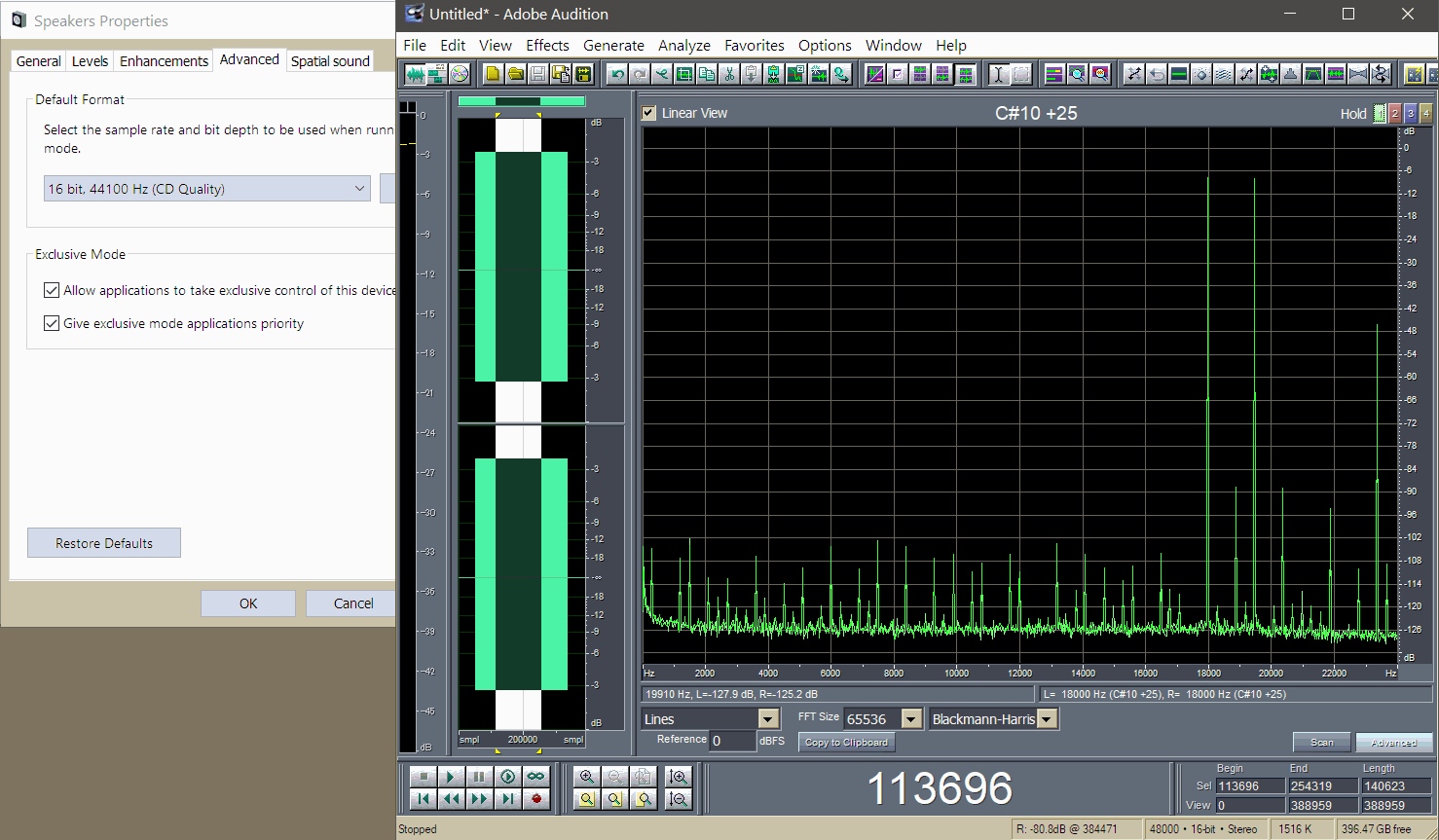Open the FFT Size dropdown arrow

click(x=911, y=719)
